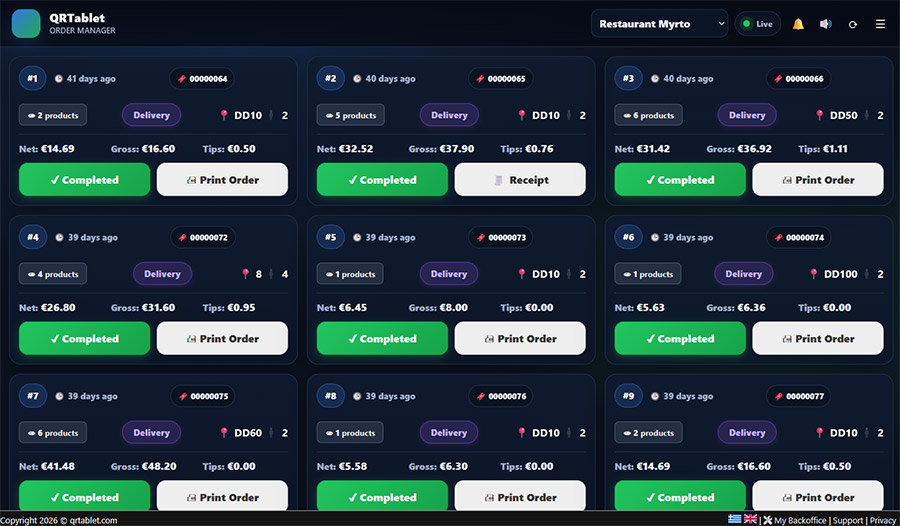The image size is (900, 526).
Task: Switch language to English flag
Action: pyautogui.click(x=750, y=519)
